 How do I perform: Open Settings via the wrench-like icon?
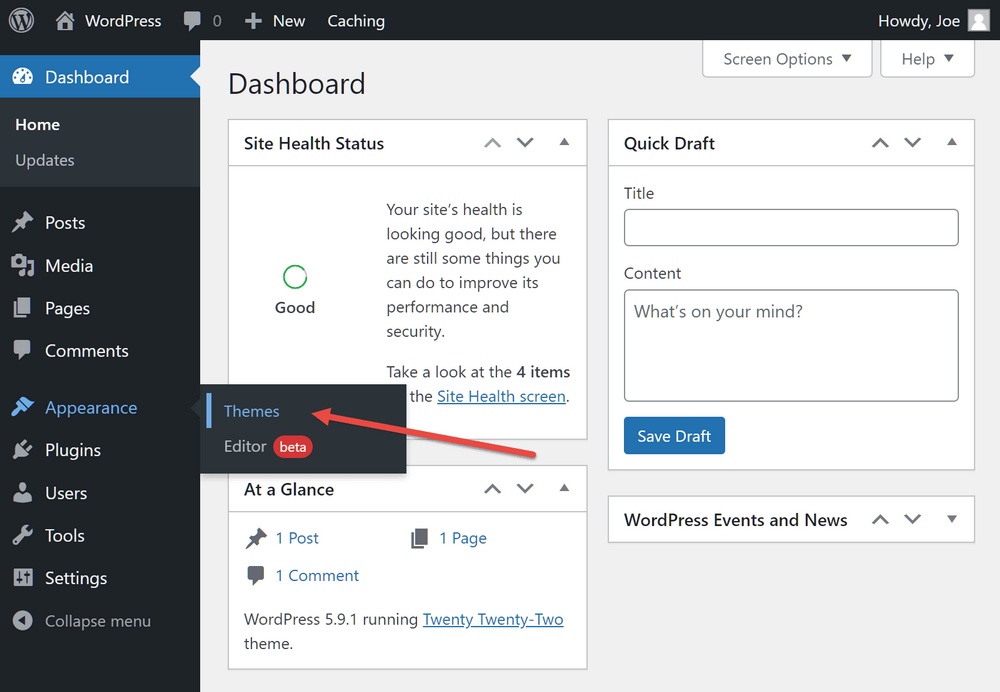click(22, 578)
